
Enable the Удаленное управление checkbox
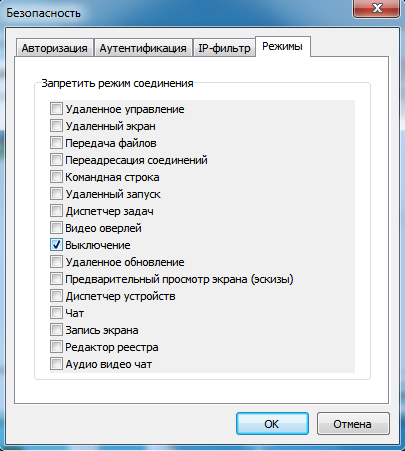coord(56,109)
